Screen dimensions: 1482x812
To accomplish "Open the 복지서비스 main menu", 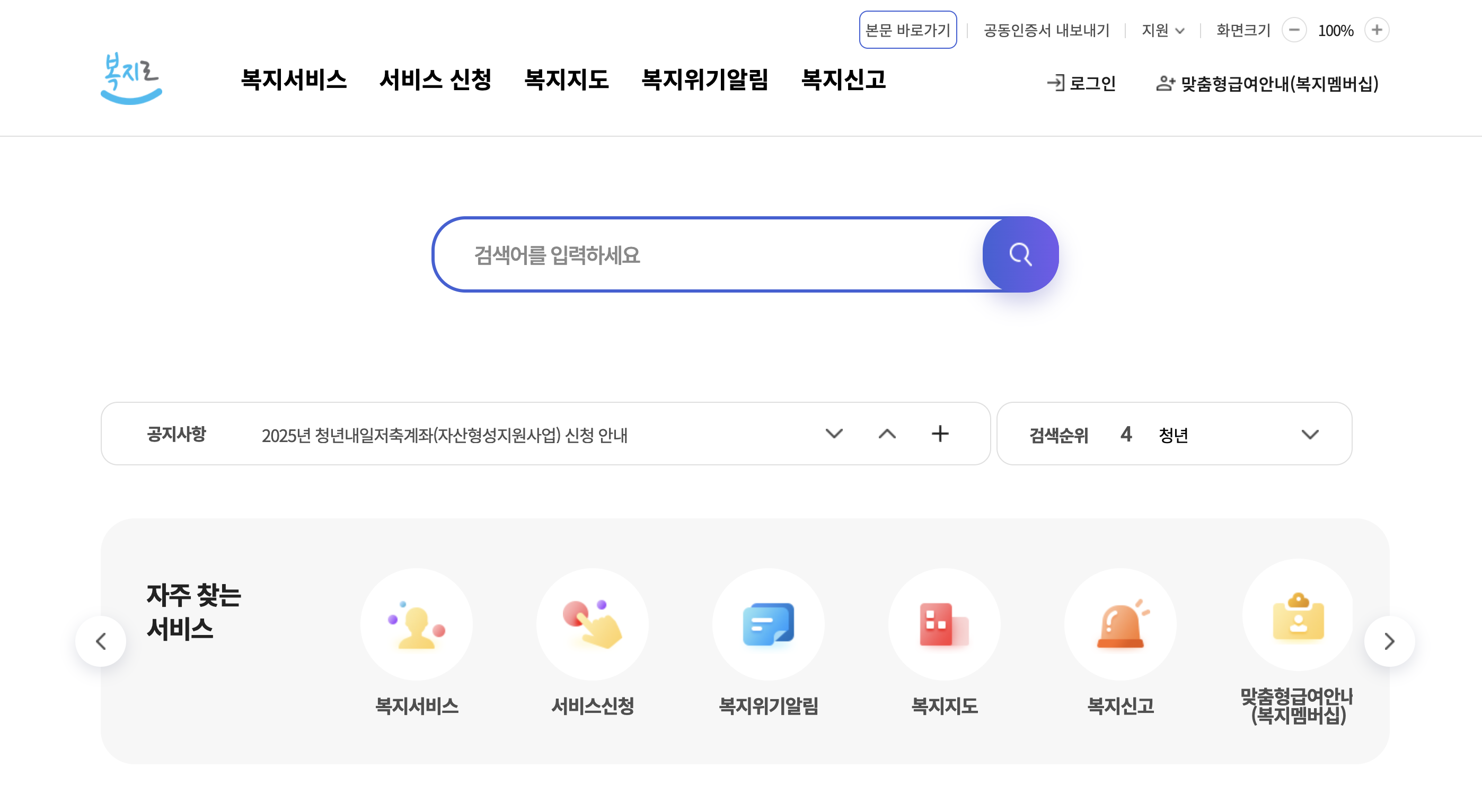I will pyautogui.click(x=294, y=80).
